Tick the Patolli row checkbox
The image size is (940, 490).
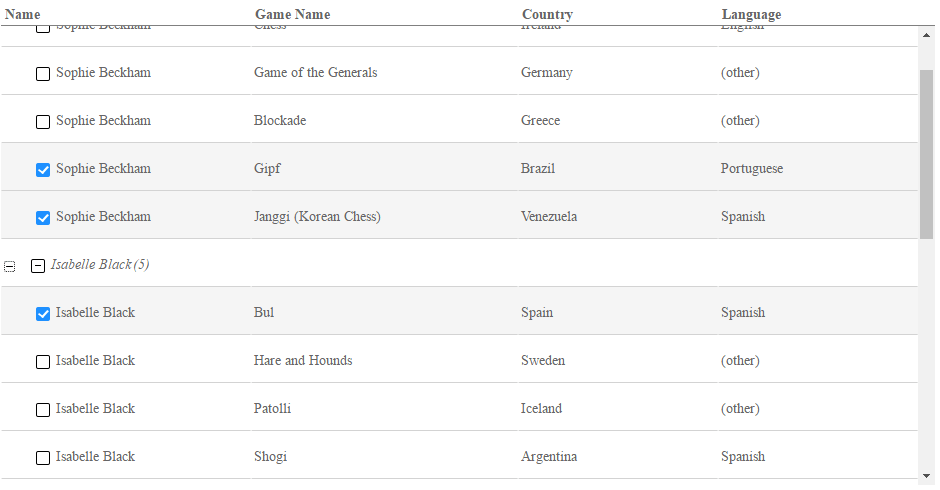pyautogui.click(x=43, y=410)
